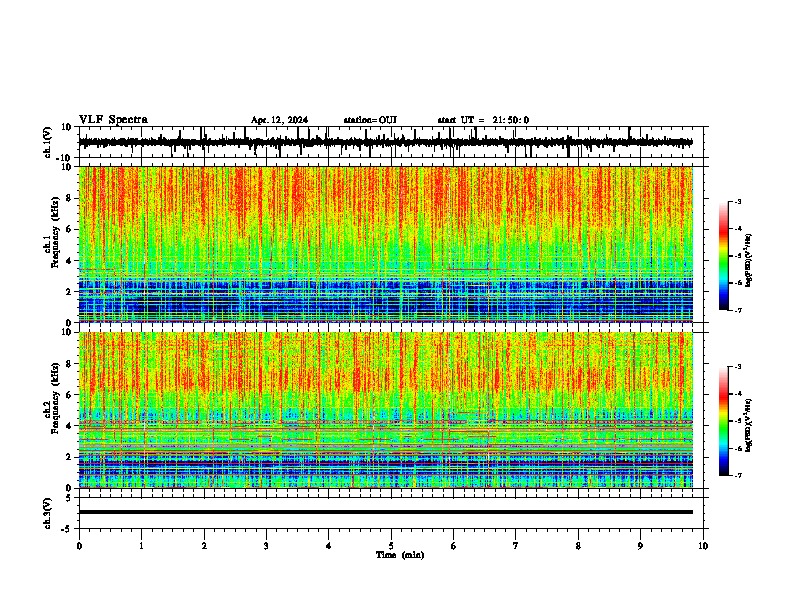Click ch.2 frequency tick label '6'

point(70,395)
